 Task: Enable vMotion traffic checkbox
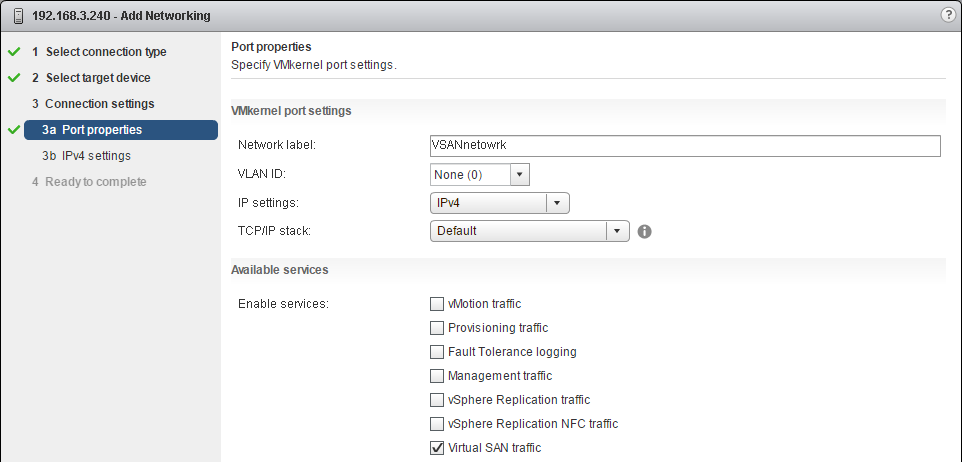(437, 304)
